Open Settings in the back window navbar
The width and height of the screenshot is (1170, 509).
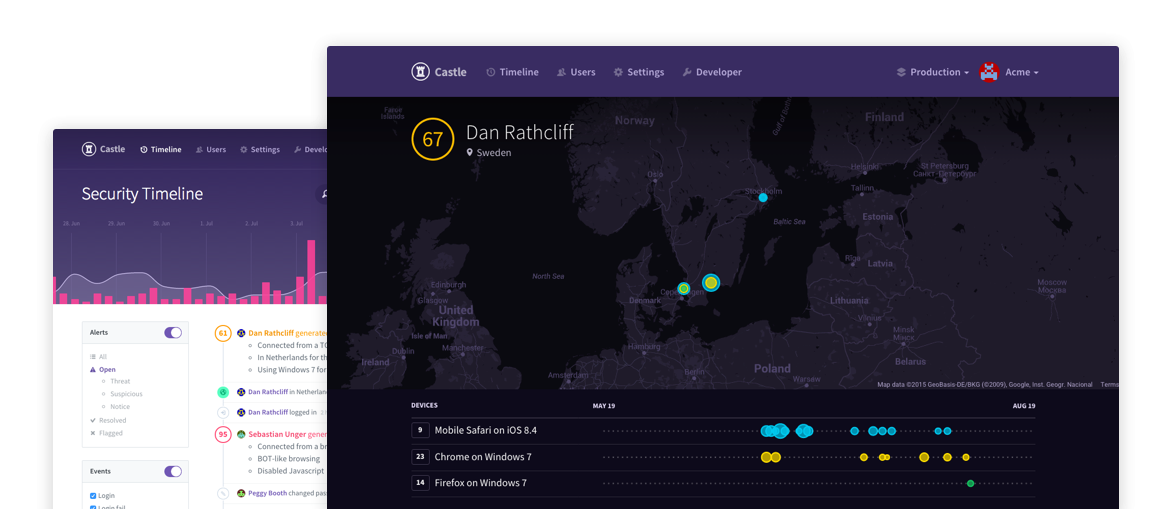260,149
